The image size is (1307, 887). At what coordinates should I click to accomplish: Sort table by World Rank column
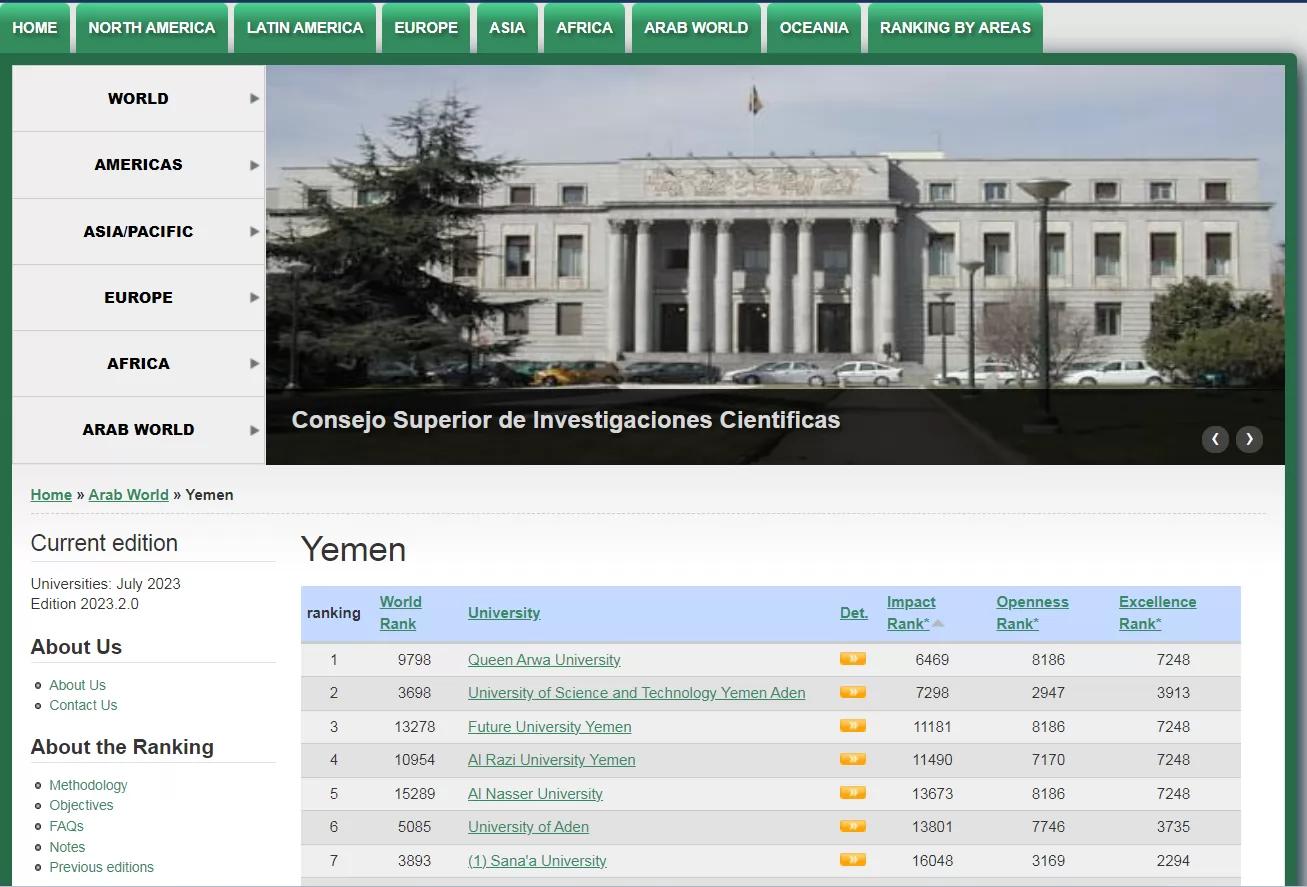(400, 613)
